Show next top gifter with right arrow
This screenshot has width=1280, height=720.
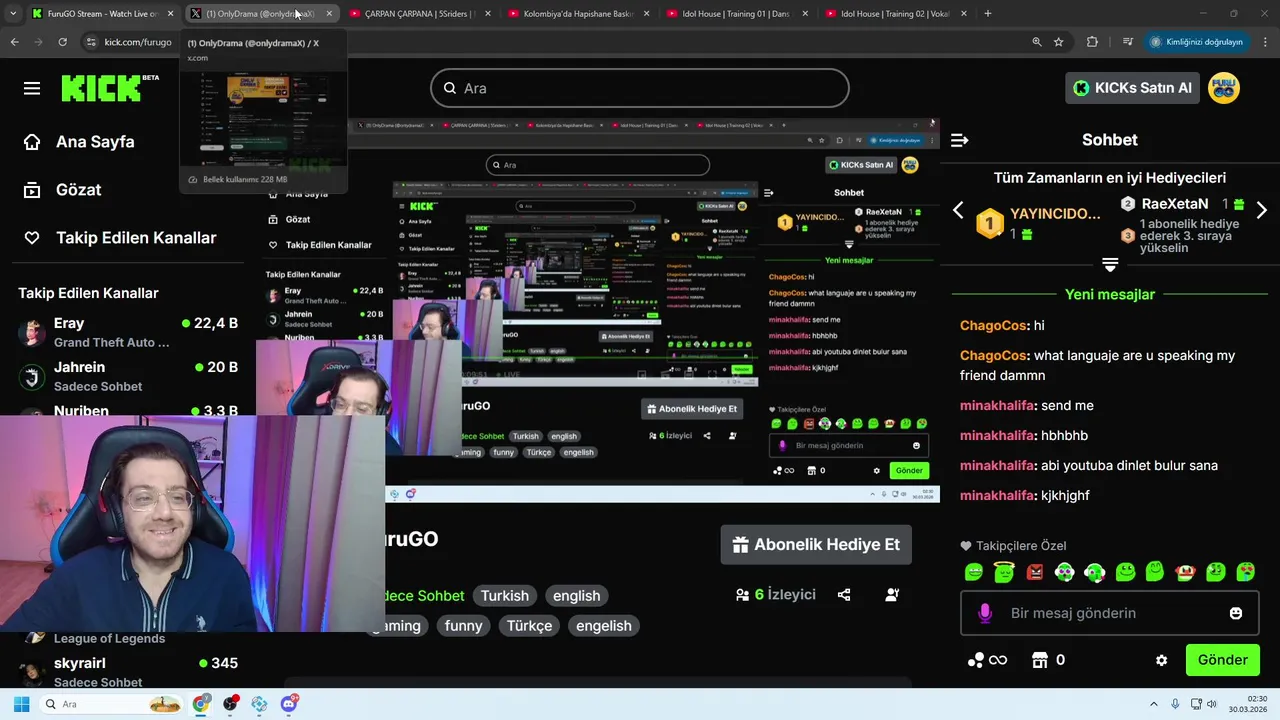pyautogui.click(x=1261, y=210)
